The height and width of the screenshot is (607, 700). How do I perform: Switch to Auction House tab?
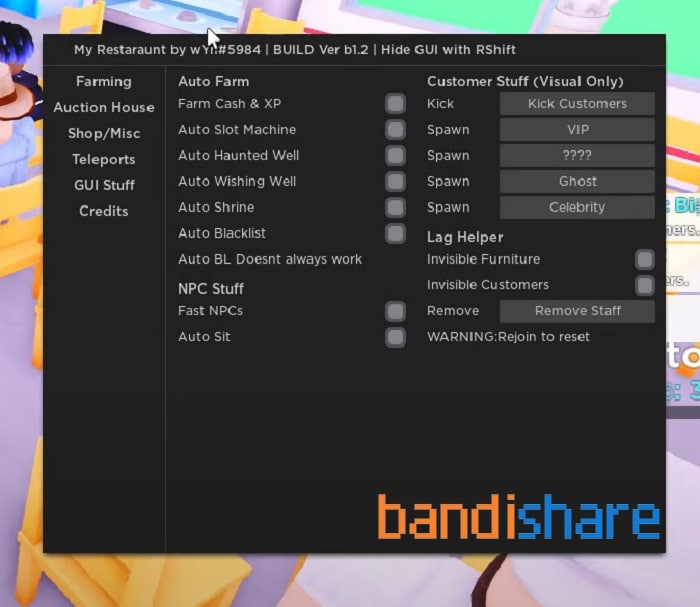pos(104,108)
